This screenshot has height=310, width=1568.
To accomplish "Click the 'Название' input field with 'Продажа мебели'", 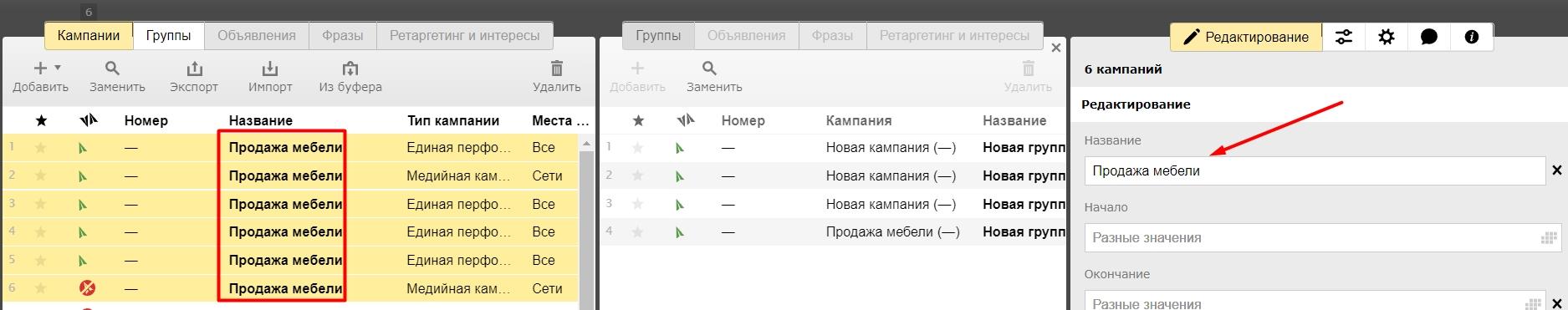I will pos(1315,170).
